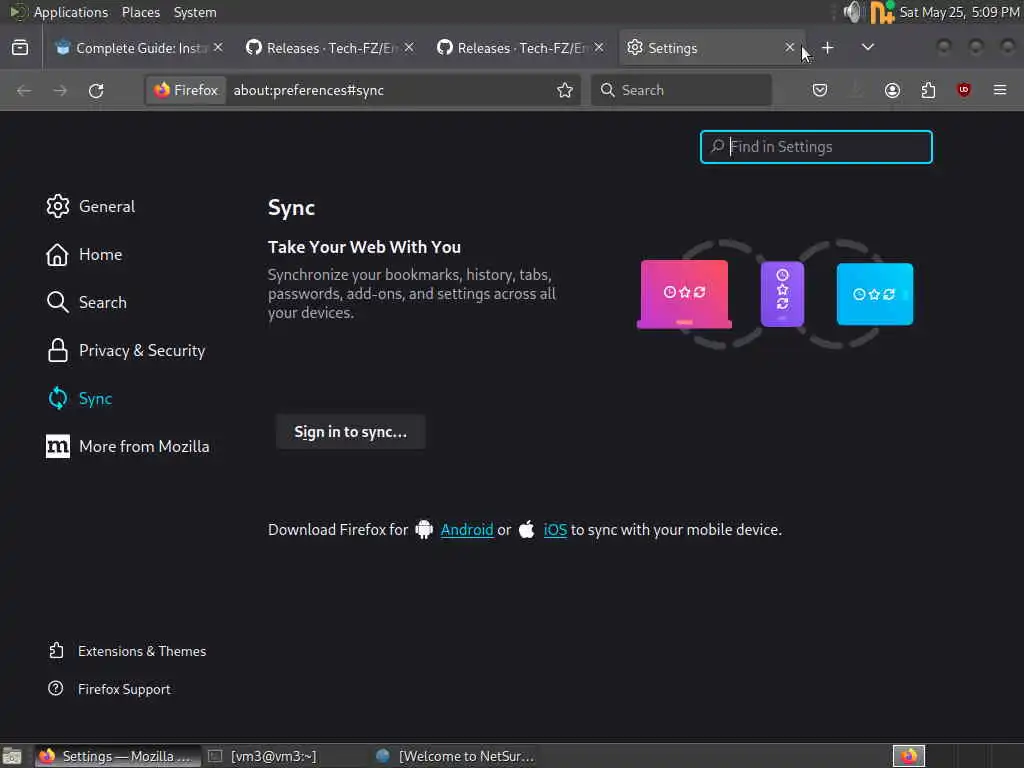Open Firefox account menu icon
1024x768 pixels.
892,90
